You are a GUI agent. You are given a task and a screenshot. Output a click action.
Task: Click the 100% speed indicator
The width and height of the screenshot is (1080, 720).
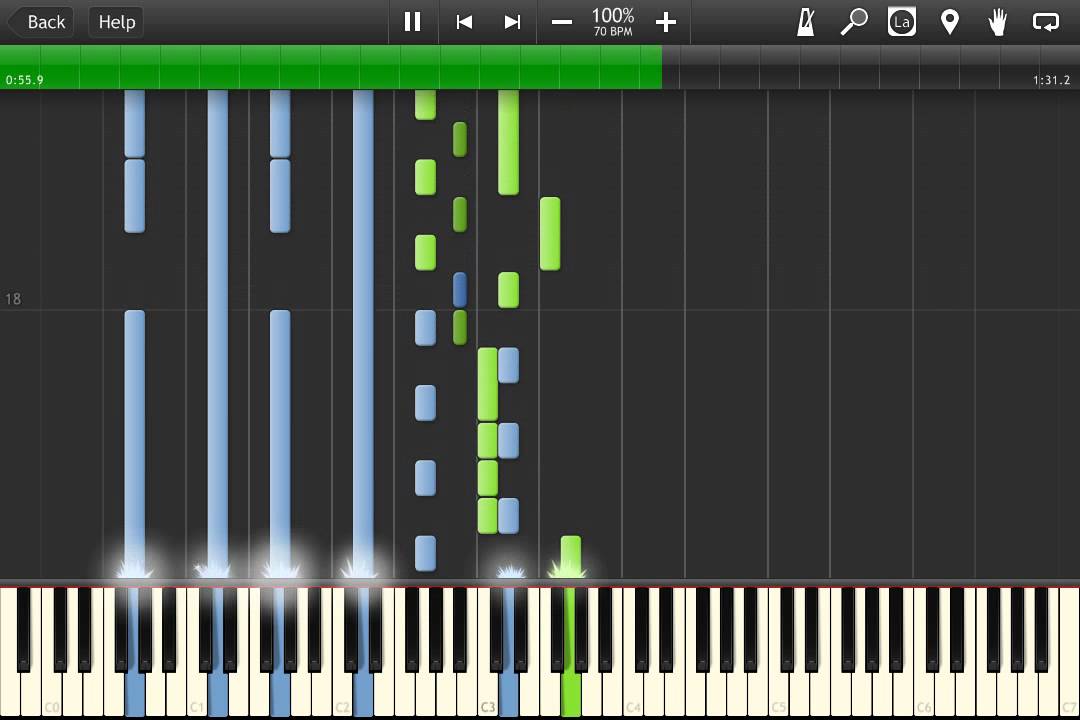click(613, 21)
